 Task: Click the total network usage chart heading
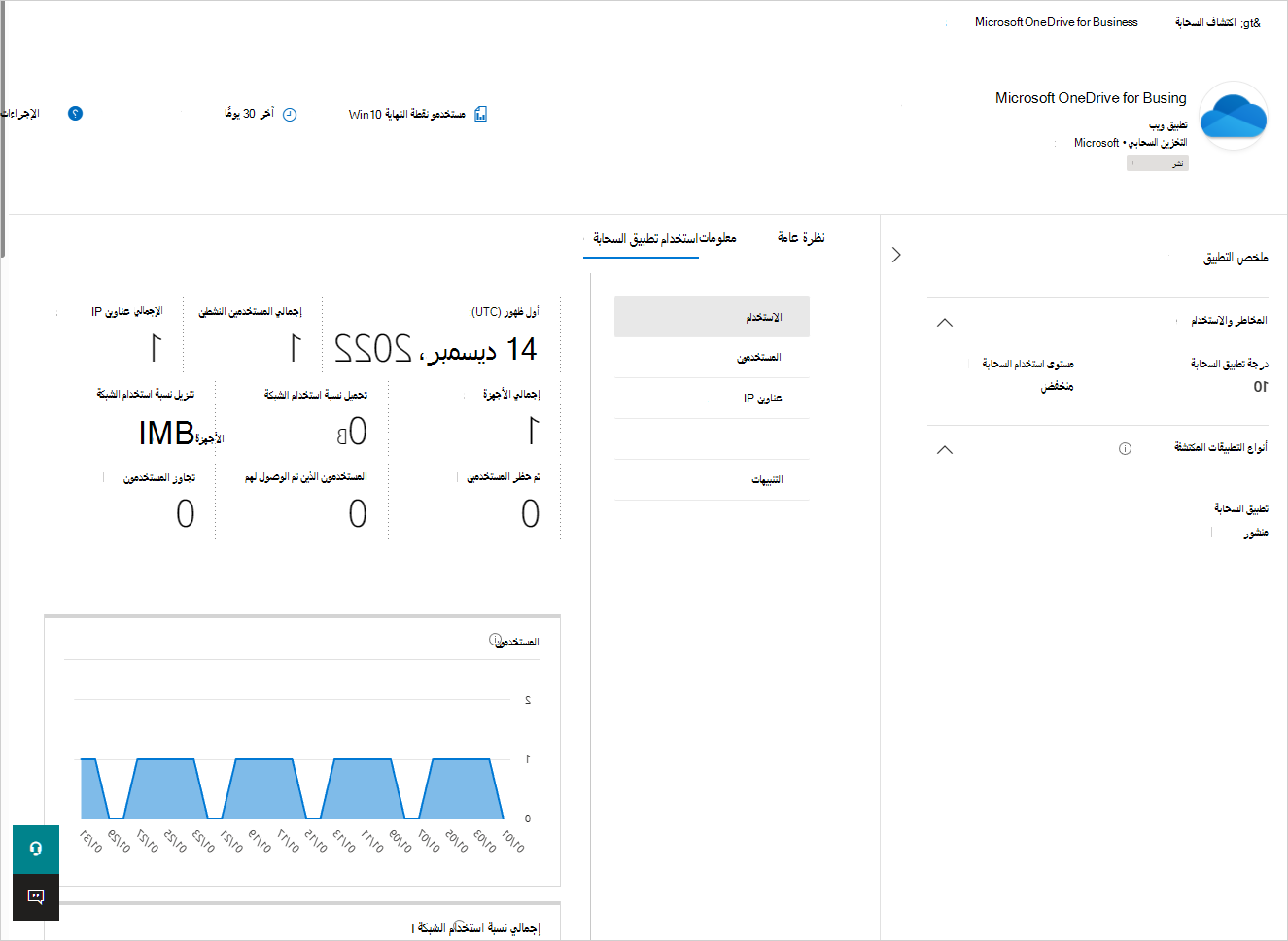475,928
